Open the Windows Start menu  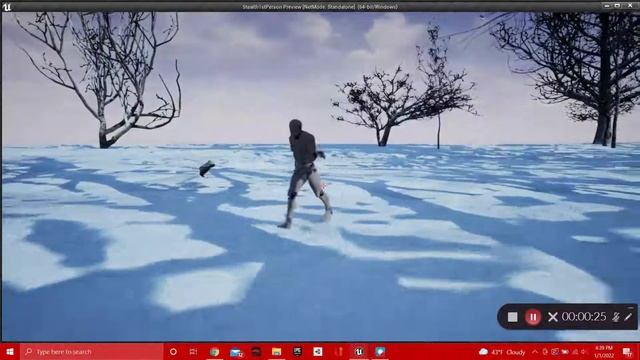coord(10,351)
